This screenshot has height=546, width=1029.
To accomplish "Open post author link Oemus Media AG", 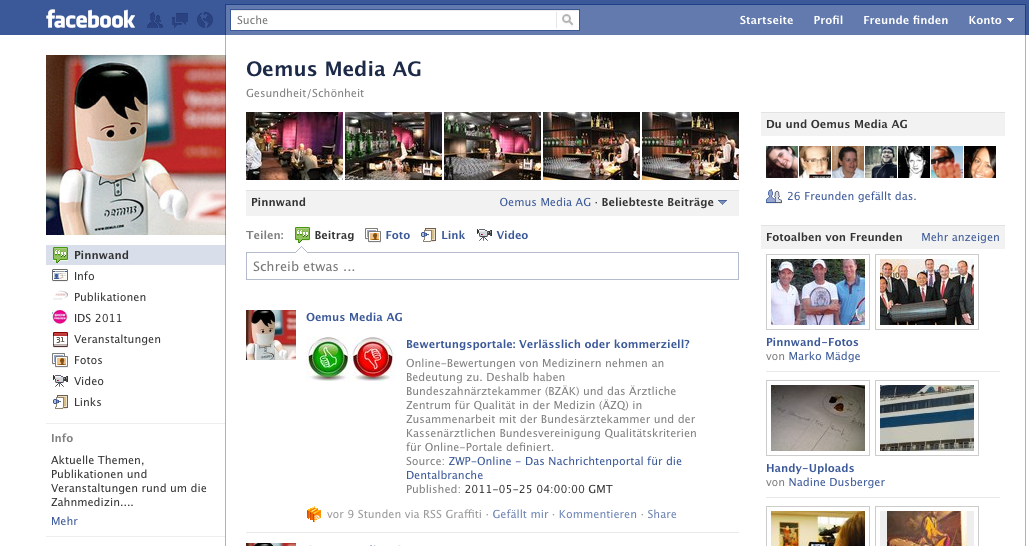I will pyautogui.click(x=354, y=317).
